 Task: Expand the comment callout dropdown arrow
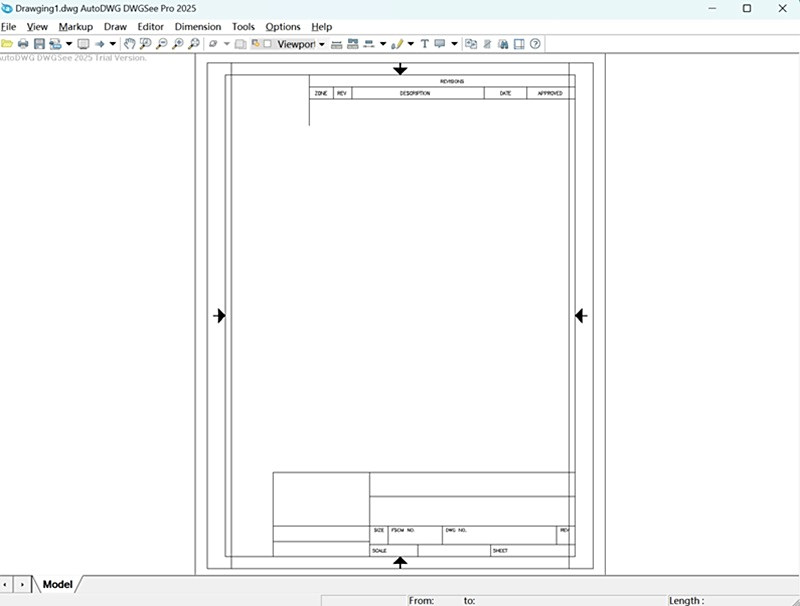click(454, 44)
